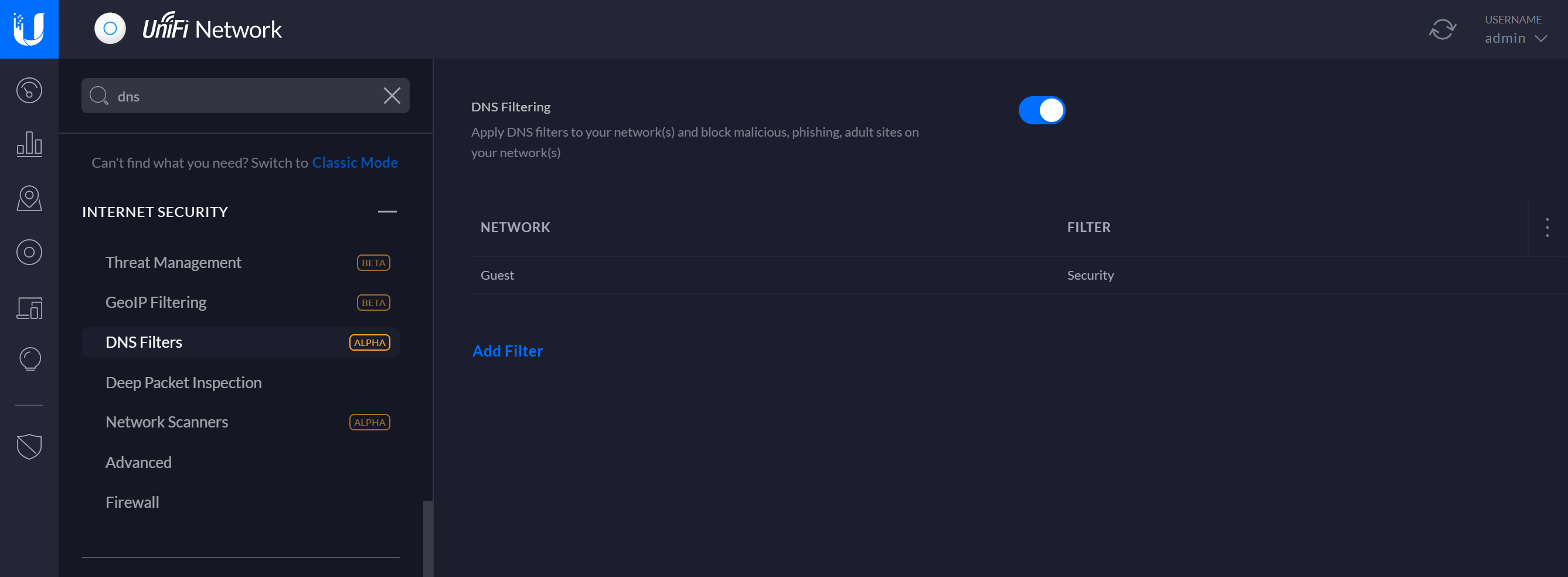Select Threat Management menu item
This screenshot has width=1568, height=577.
[x=174, y=262]
